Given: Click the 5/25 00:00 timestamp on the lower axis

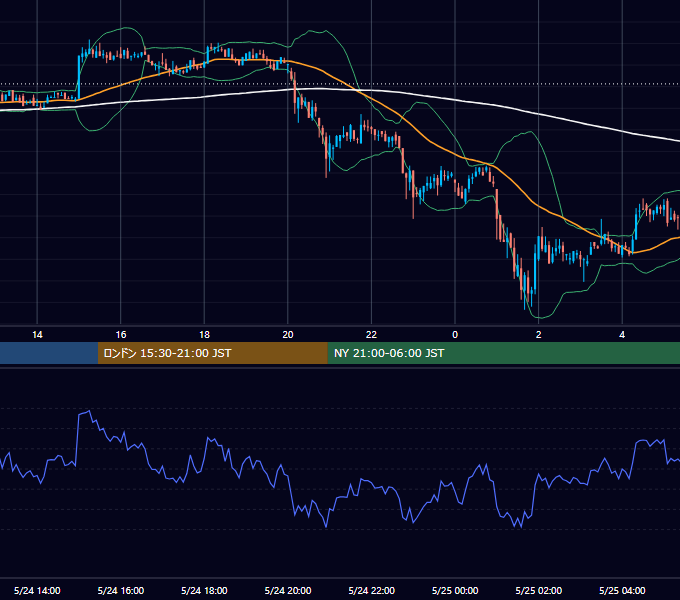Looking at the screenshot, I should pyautogui.click(x=455, y=590).
